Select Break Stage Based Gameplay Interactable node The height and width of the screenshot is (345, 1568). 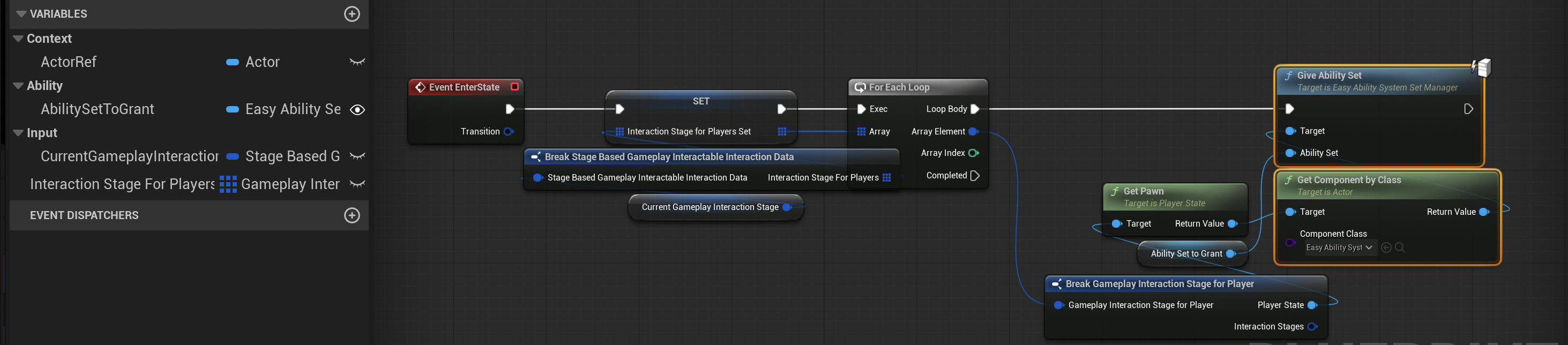[711, 157]
